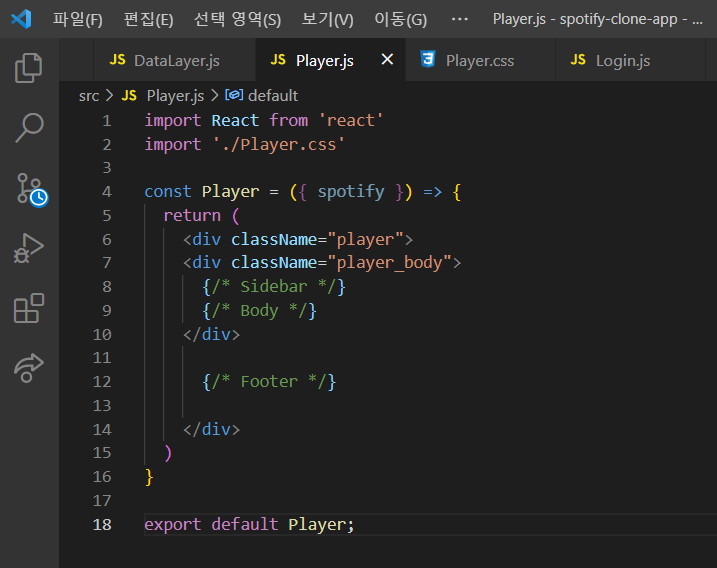
Task: Click the VS Code logo icon
Action: [x=21, y=19]
